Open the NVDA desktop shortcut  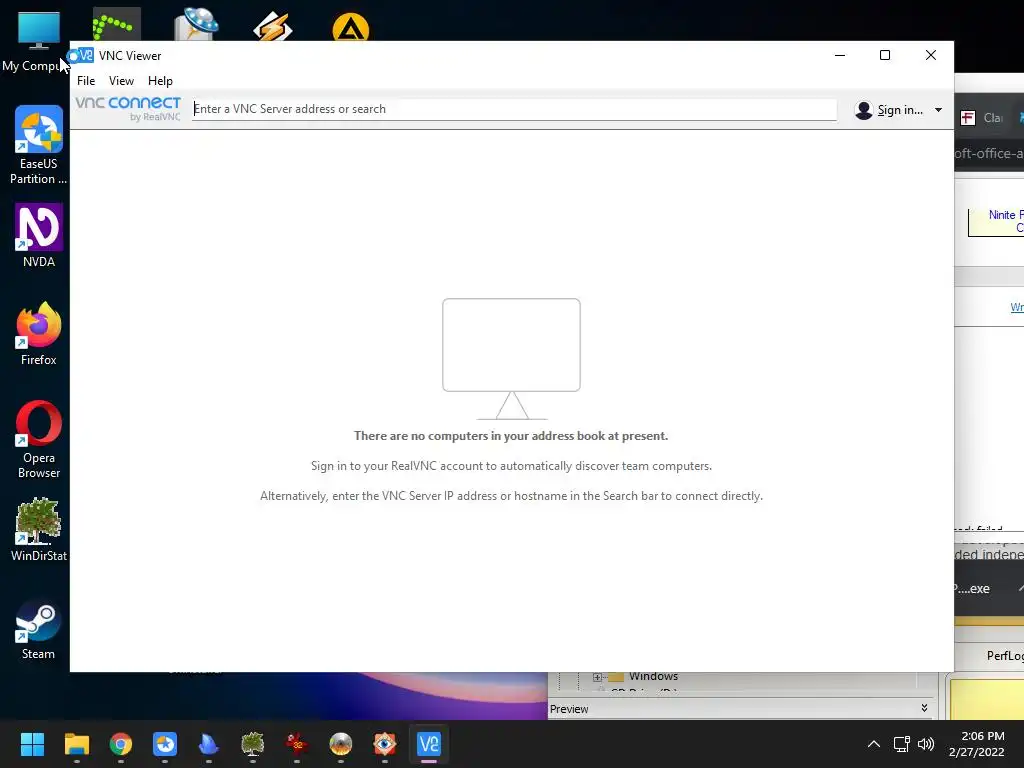click(39, 236)
